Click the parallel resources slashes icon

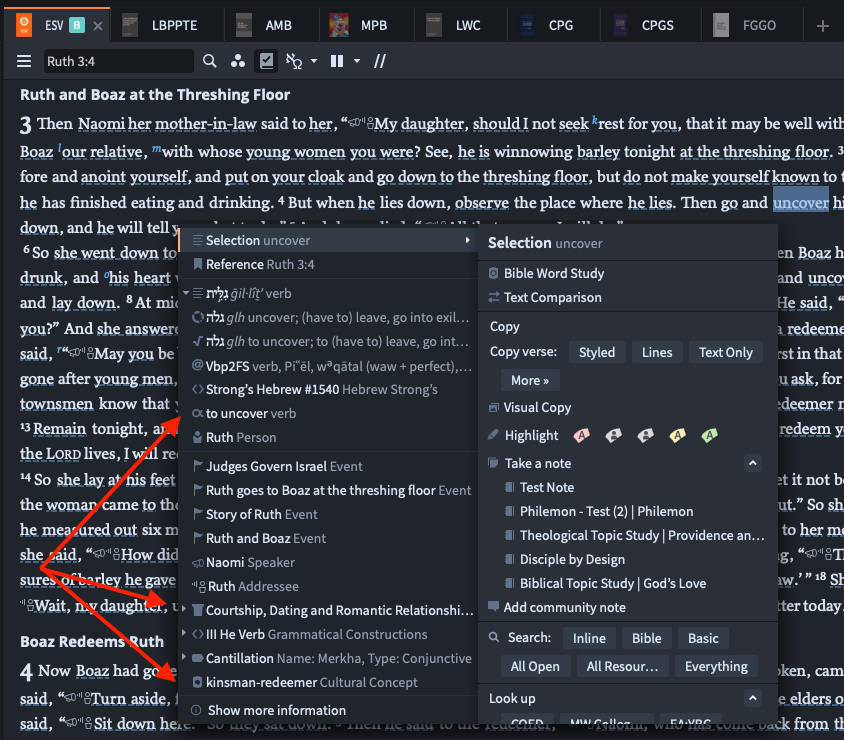coord(380,61)
